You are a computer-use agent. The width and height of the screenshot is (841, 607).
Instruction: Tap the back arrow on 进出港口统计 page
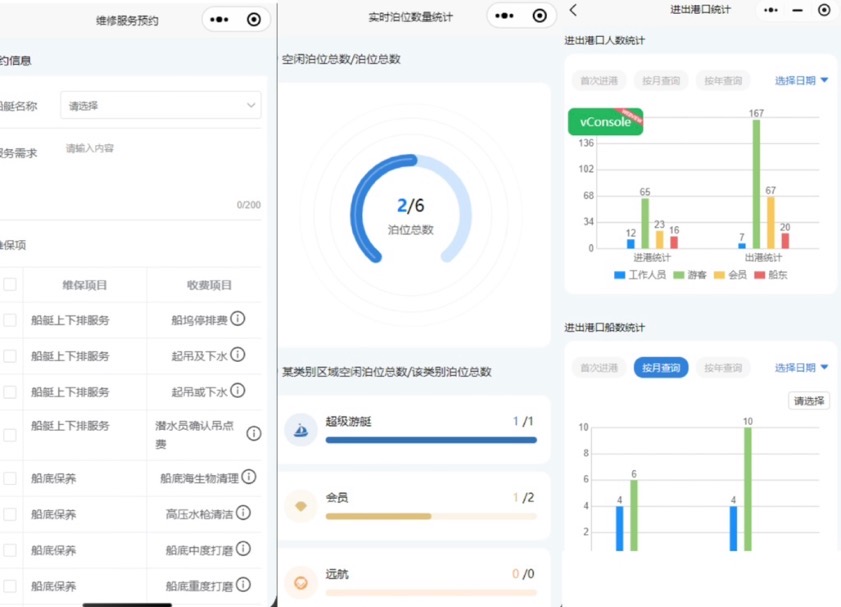(x=573, y=10)
